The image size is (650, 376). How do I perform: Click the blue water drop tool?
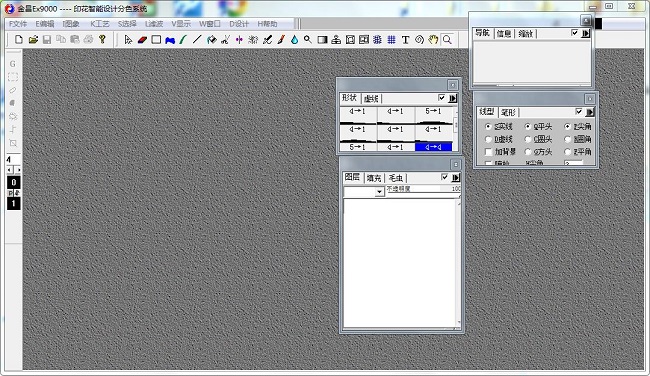click(294, 40)
